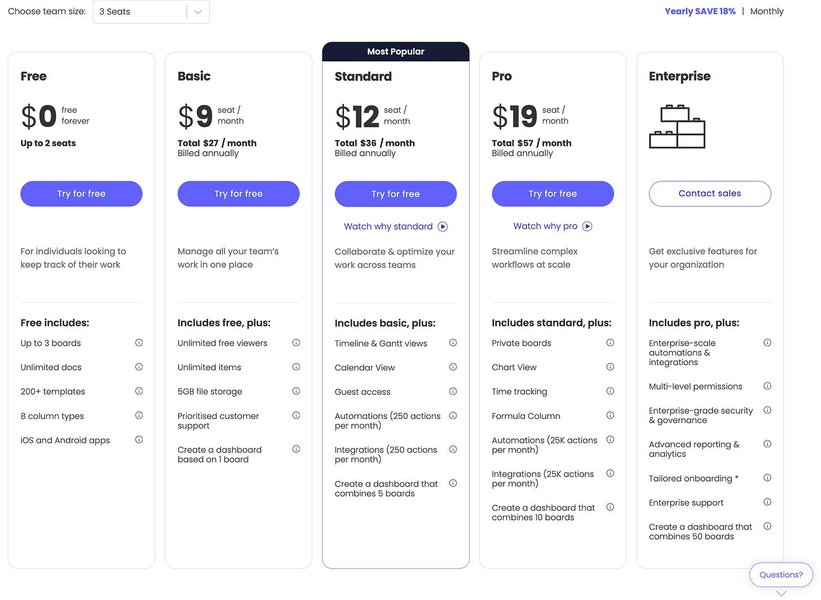Contact sales for Enterprise plan
The height and width of the screenshot is (600, 821).
point(710,193)
